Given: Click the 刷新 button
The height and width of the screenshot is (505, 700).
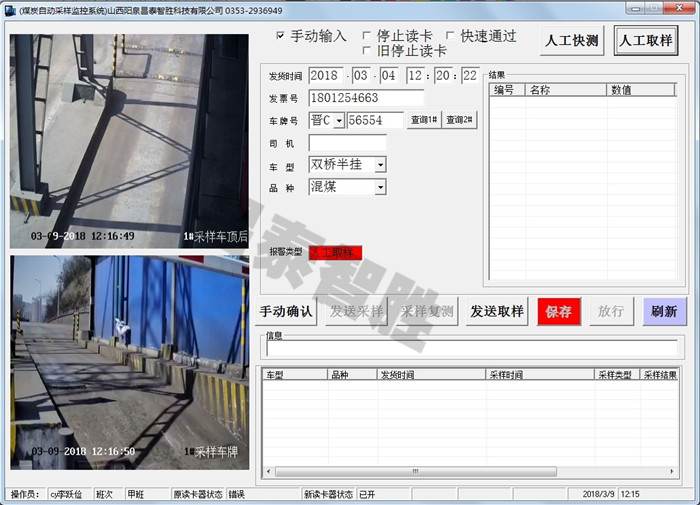Looking at the screenshot, I should [665, 311].
